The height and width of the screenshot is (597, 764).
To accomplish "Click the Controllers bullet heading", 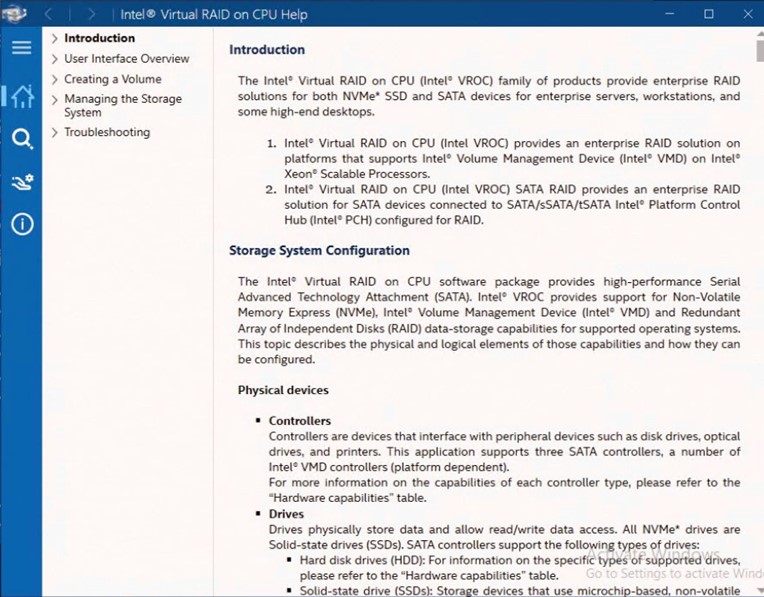I will 300,421.
